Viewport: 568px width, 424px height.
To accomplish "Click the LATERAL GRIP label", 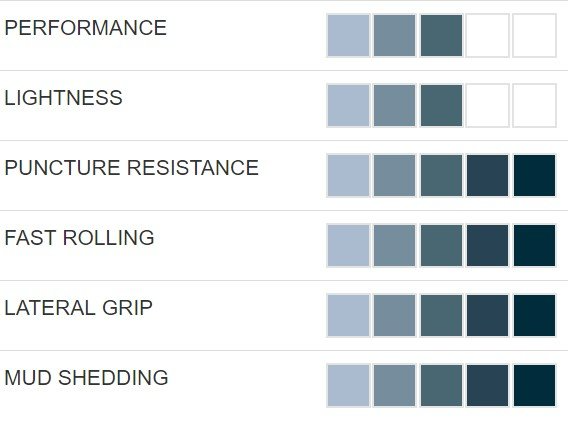I will coord(79,308).
